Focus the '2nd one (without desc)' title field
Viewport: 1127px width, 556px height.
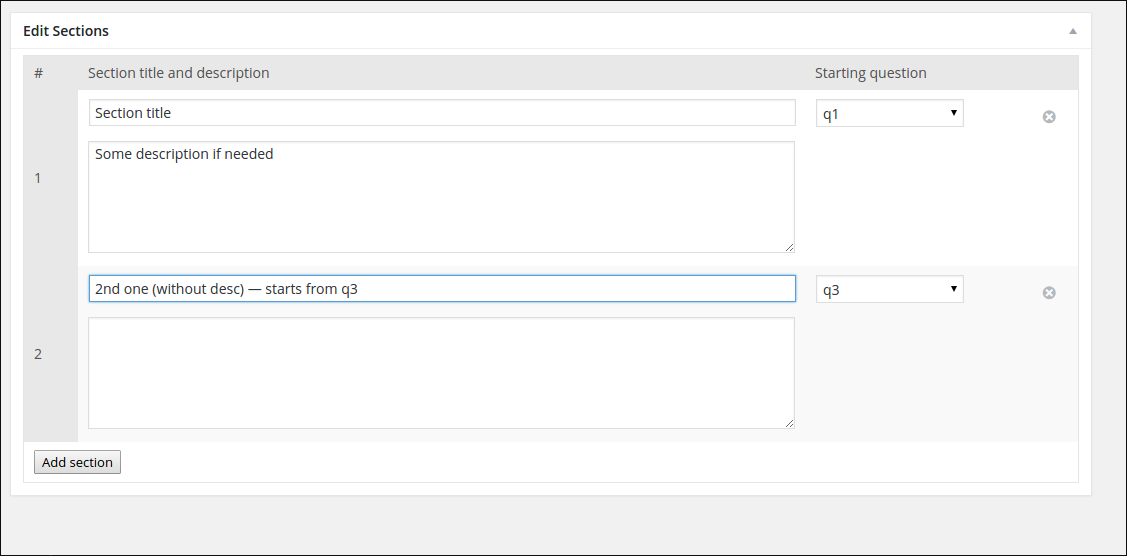(x=441, y=289)
